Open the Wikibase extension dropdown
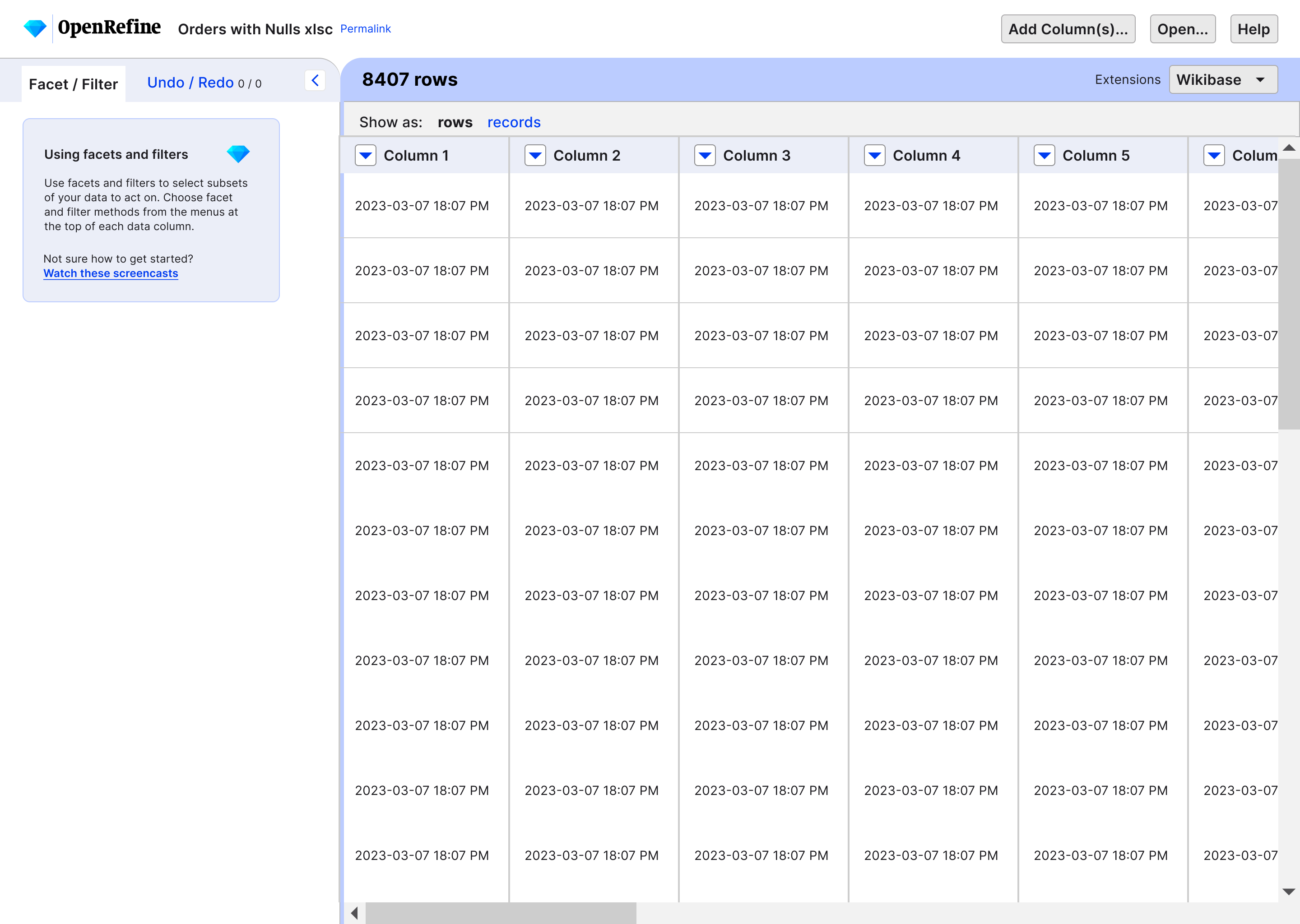Screen dimensions: 1300x924 click(1223, 79)
